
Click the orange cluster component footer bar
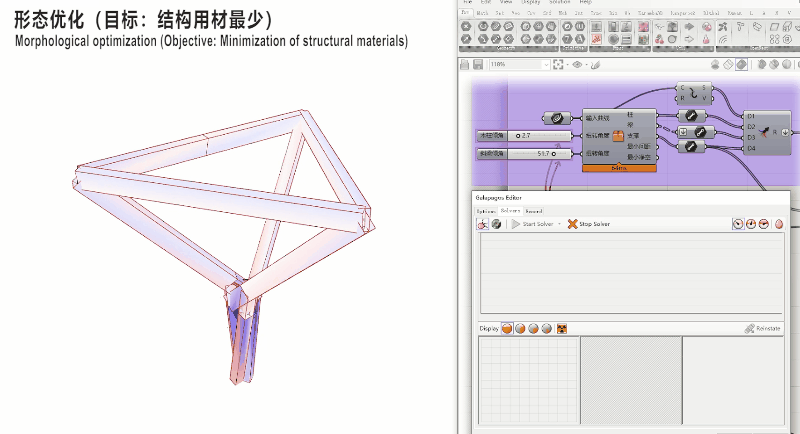tap(619, 168)
